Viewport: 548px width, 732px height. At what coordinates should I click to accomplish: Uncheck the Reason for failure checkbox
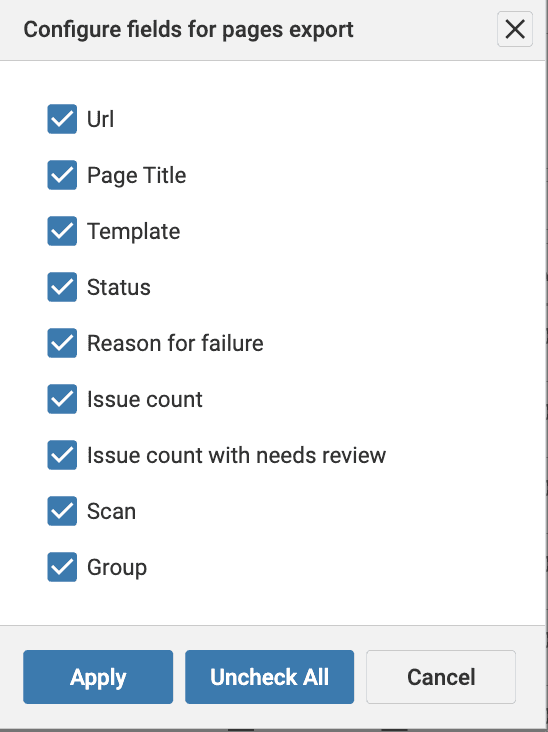pyautogui.click(x=62, y=343)
